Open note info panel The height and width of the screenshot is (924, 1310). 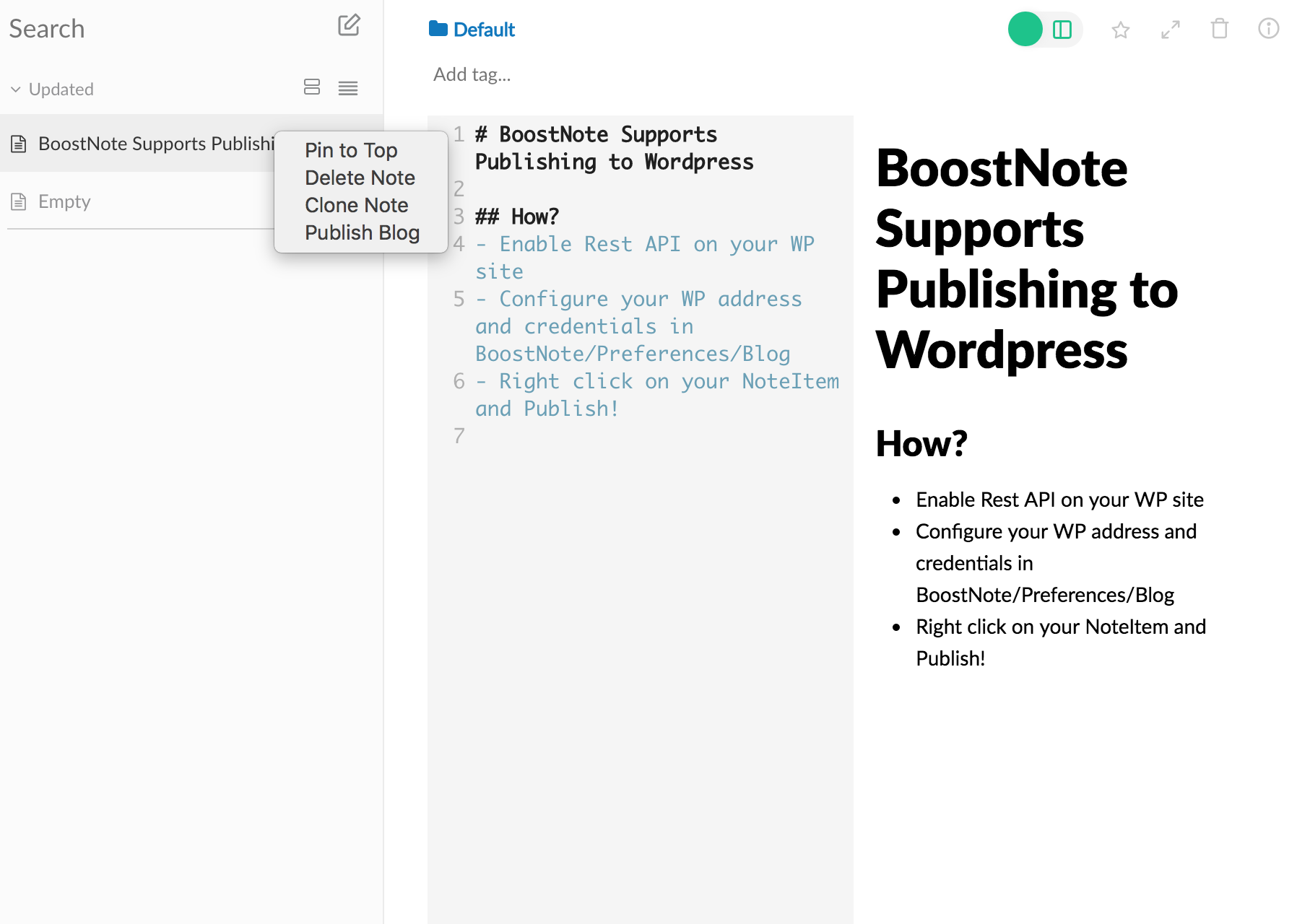[1269, 29]
